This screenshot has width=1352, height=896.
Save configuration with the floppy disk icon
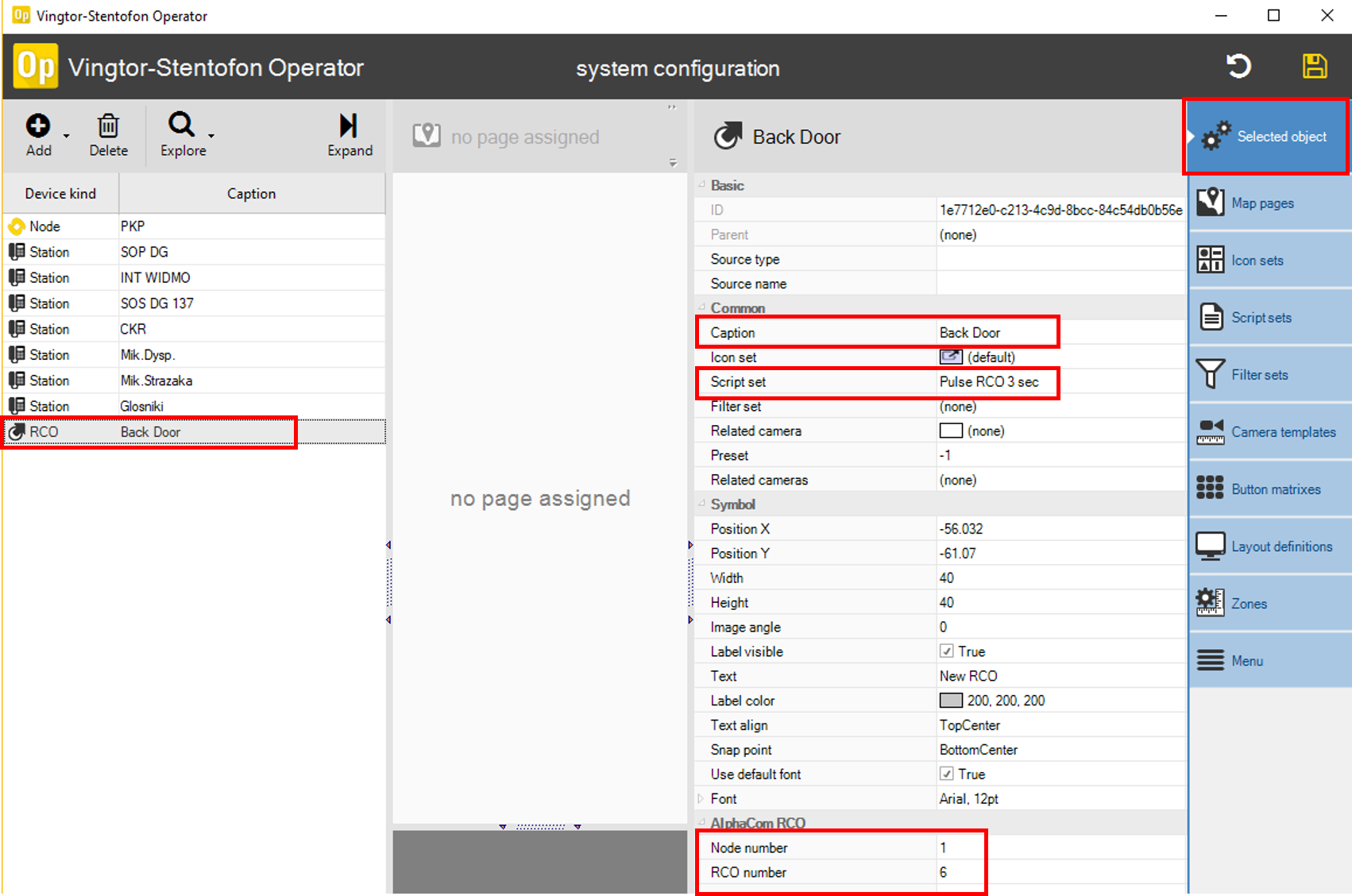point(1315,66)
